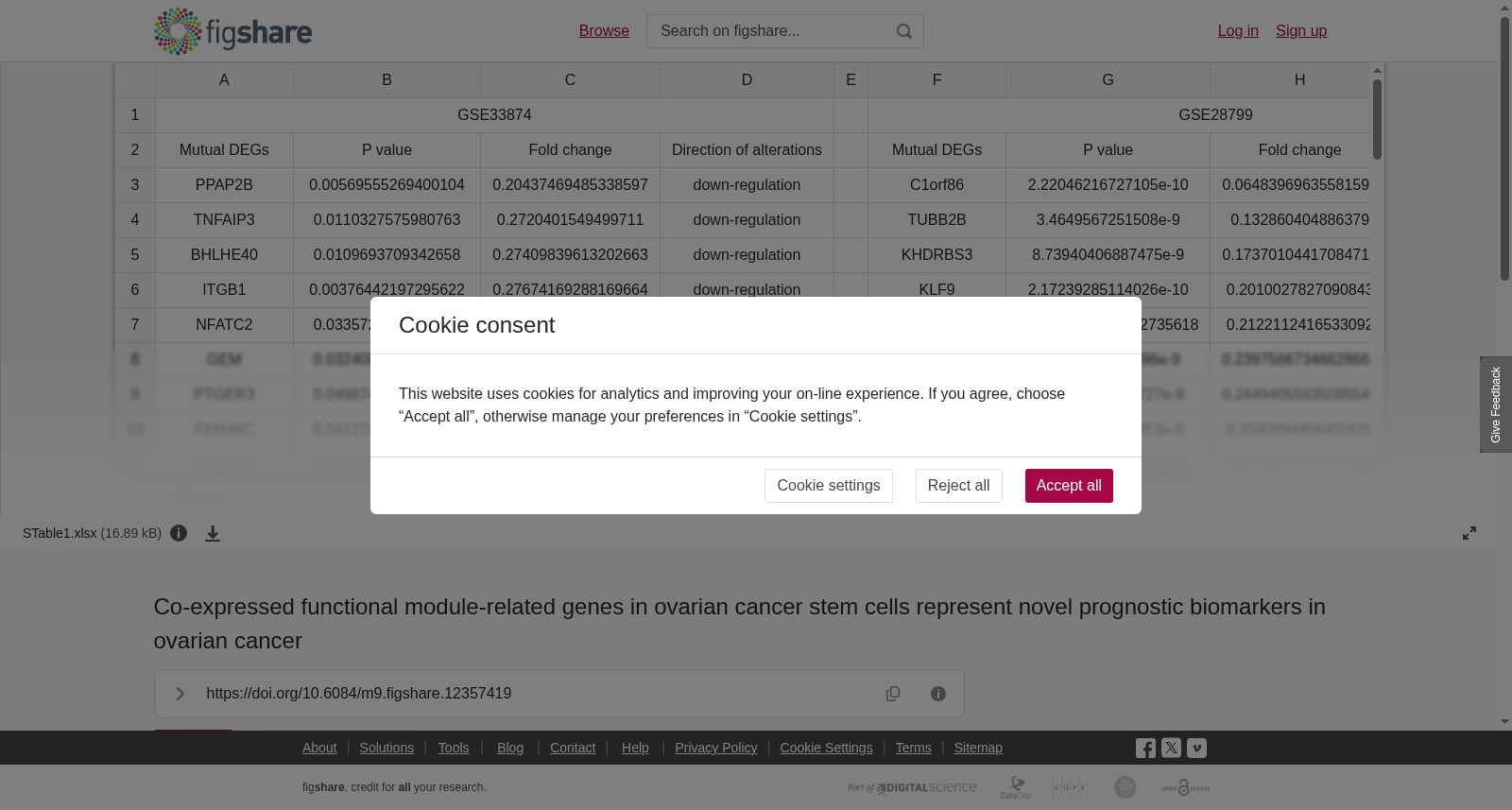The image size is (1512, 810).
Task: Click the Direction of alterations header cell
Action: 747,150
